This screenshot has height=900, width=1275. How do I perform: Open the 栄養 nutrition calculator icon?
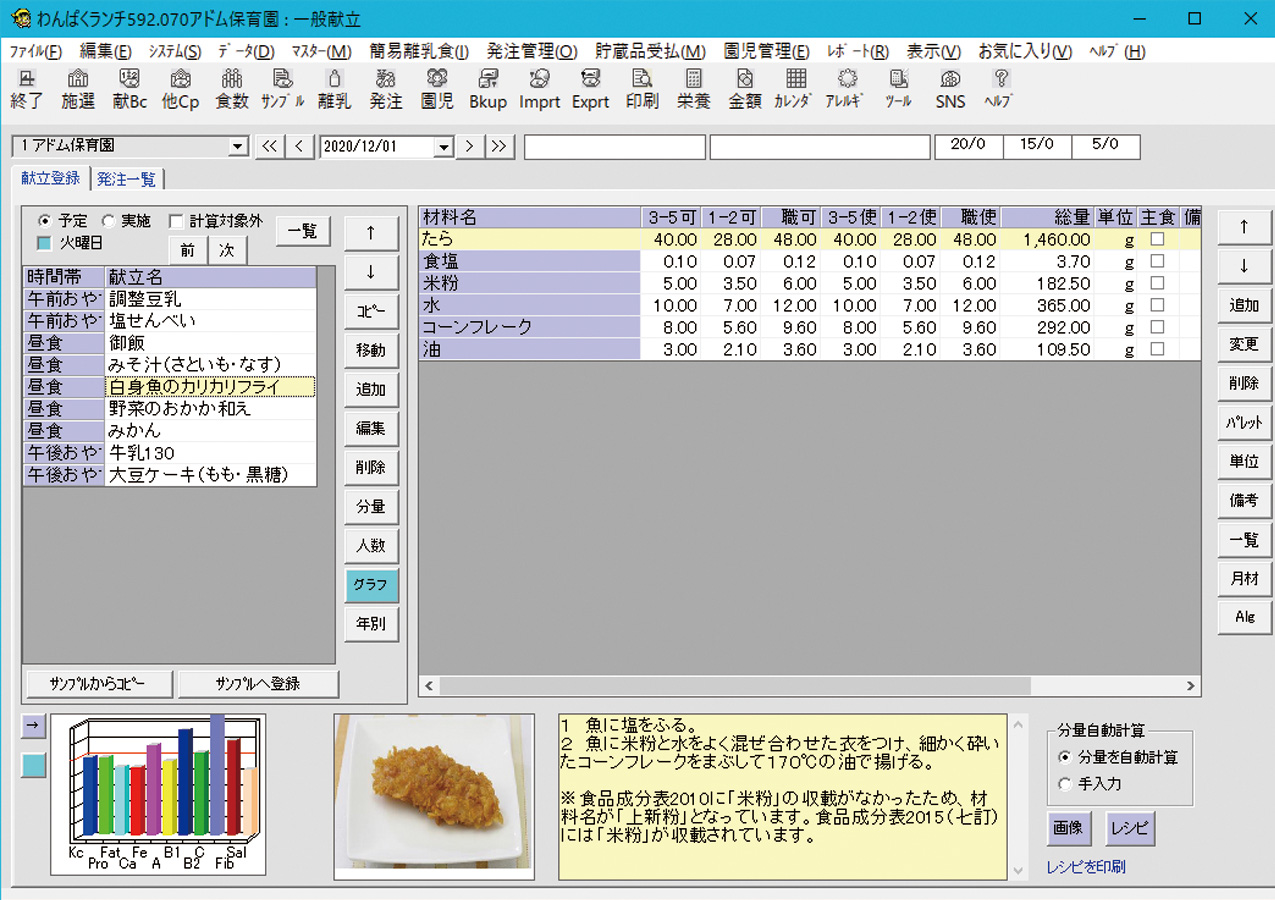click(x=693, y=88)
